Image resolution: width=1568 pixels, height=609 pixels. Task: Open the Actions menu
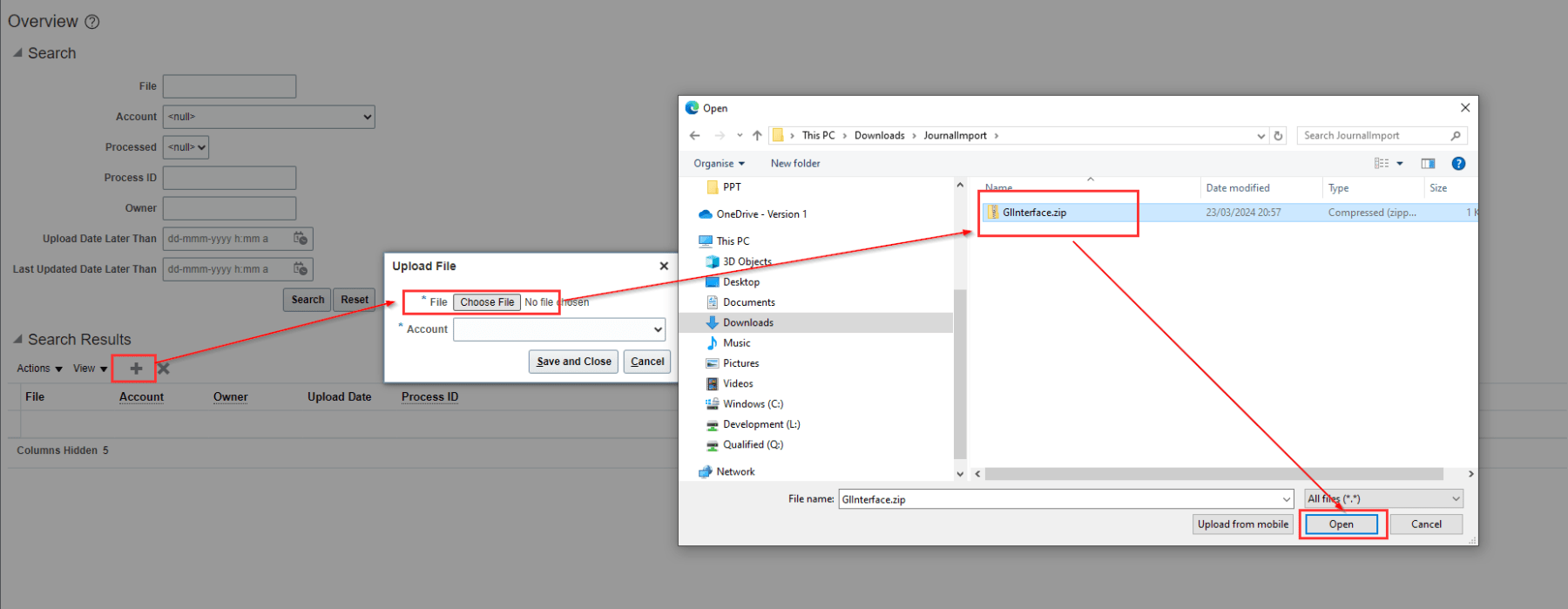(39, 369)
